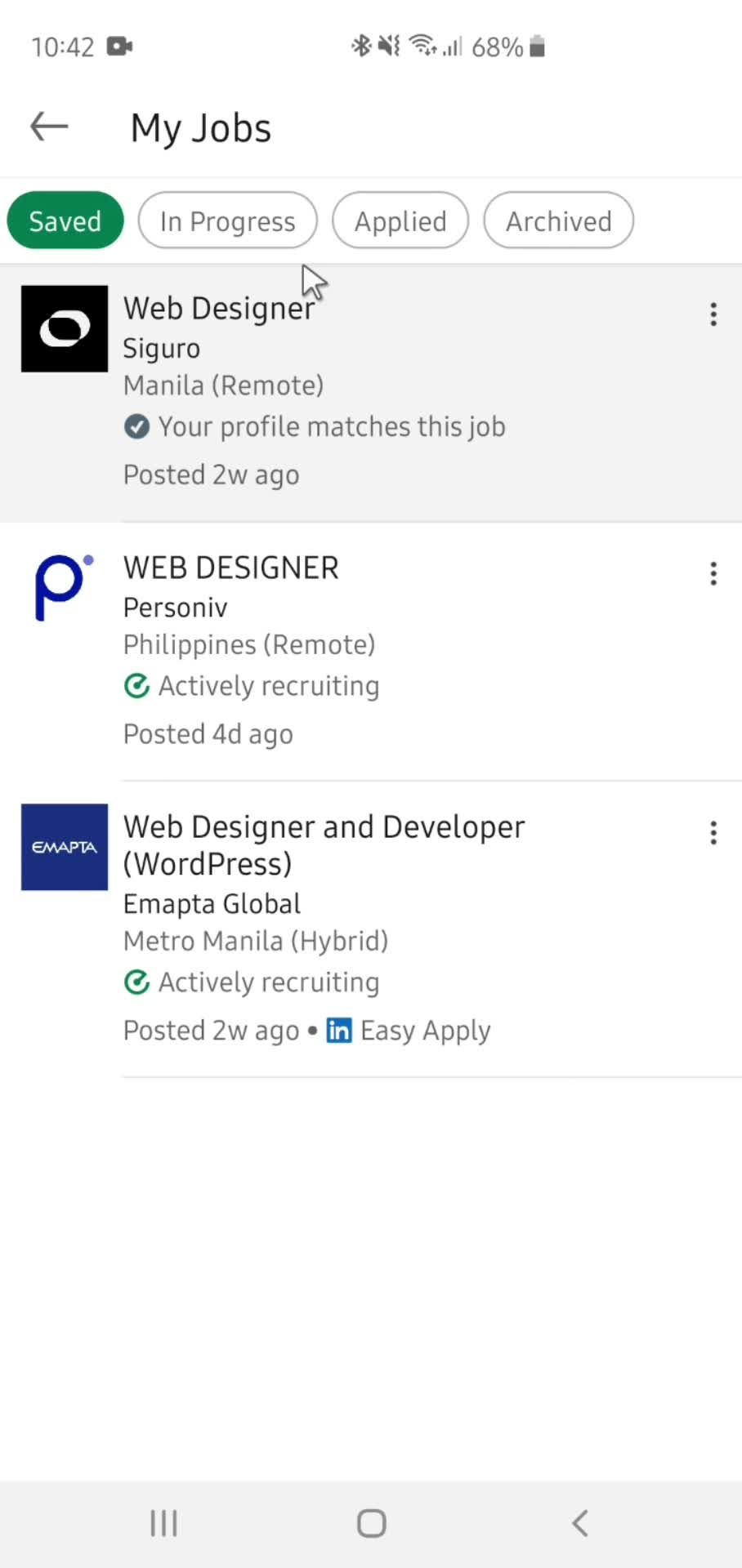This screenshot has width=742, height=1568.
Task: Tap the Emapta company logo
Action: [x=65, y=847]
